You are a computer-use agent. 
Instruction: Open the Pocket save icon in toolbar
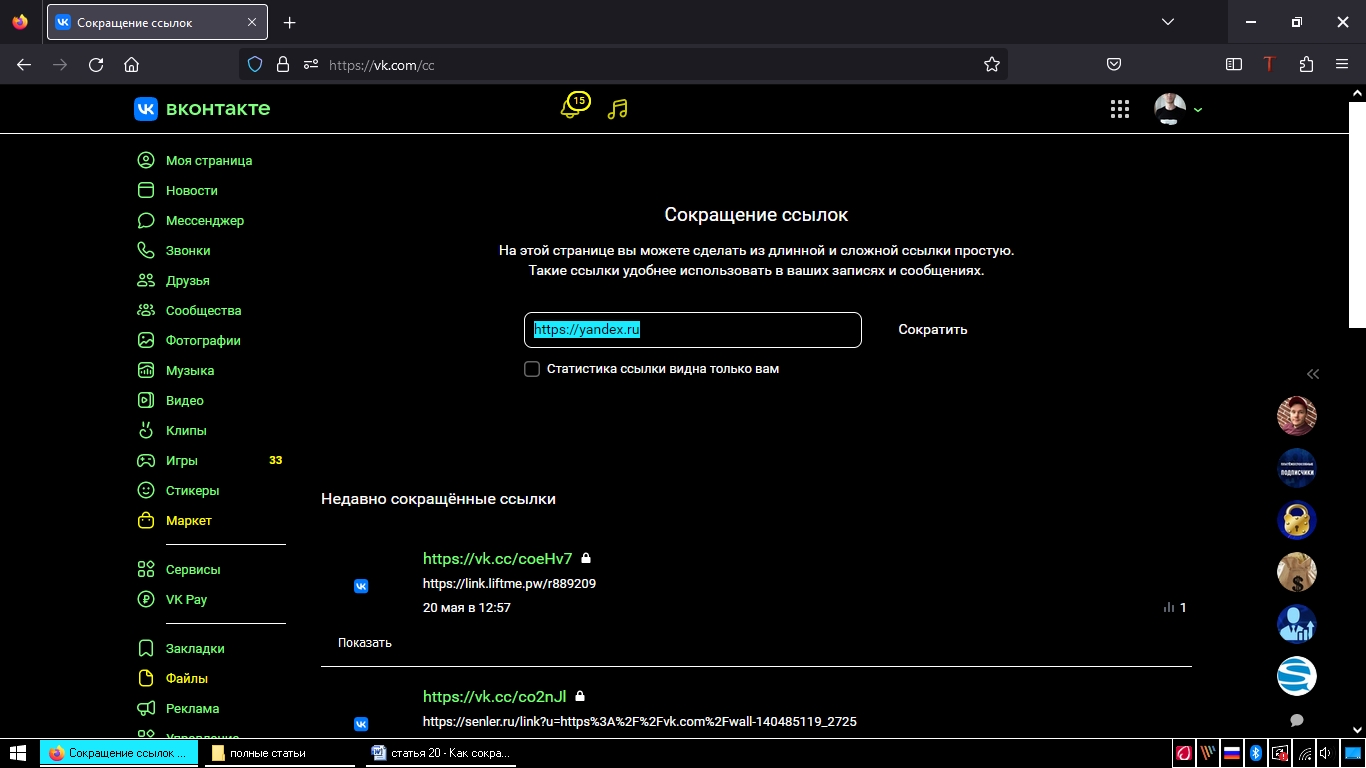click(x=1114, y=64)
